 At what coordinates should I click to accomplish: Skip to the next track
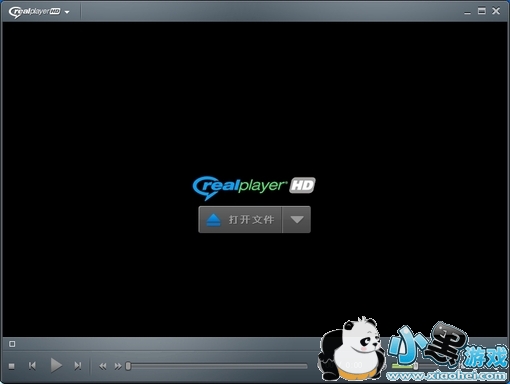[77, 366]
